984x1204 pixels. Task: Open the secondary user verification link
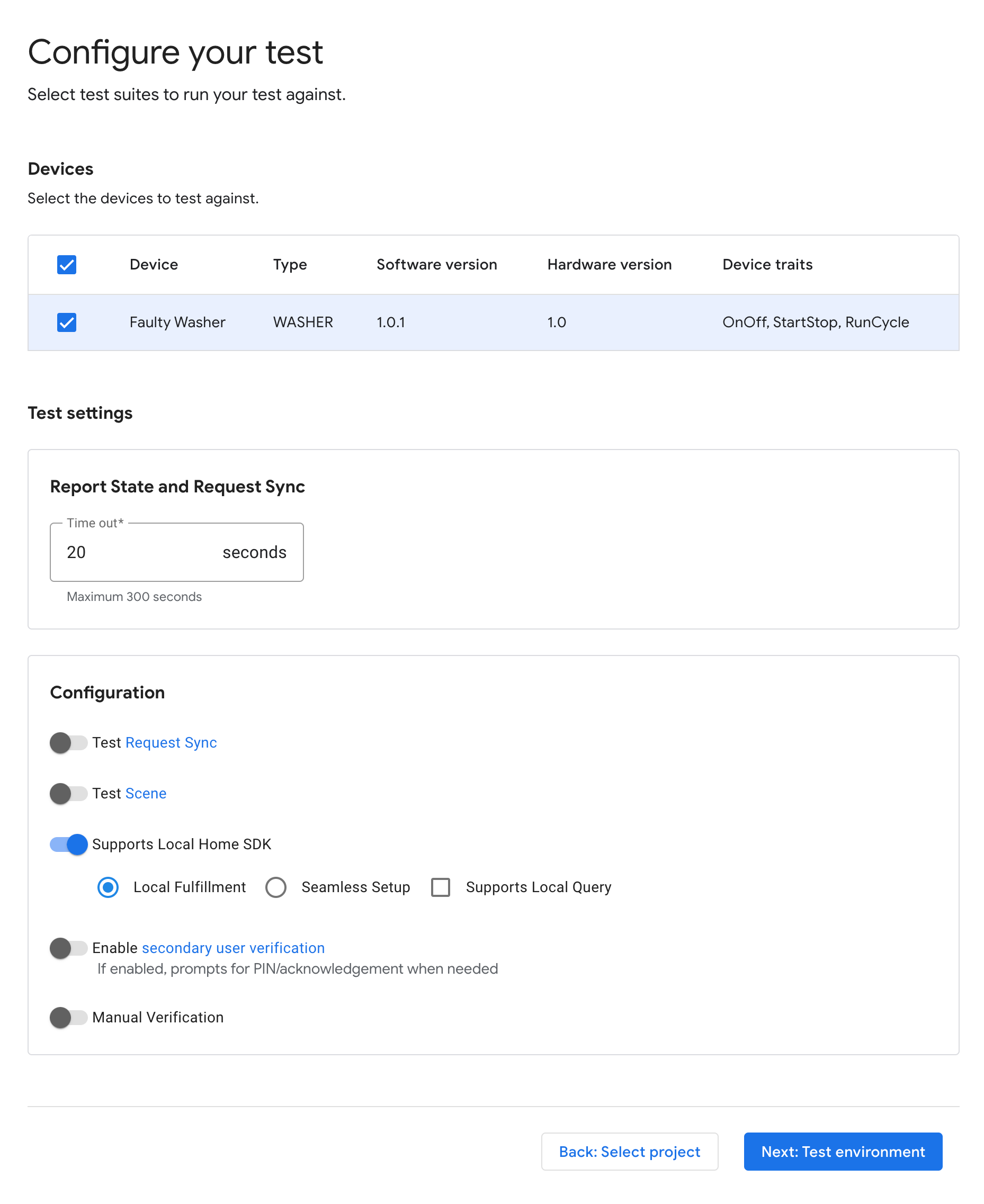pyautogui.click(x=233, y=948)
